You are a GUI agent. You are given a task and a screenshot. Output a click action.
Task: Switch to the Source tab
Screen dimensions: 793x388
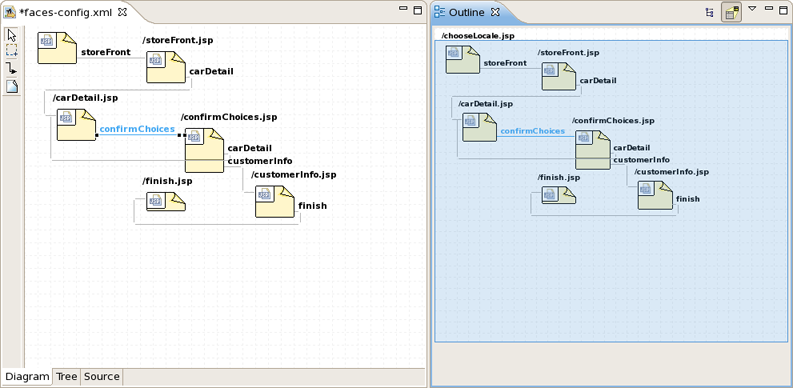pos(102,377)
